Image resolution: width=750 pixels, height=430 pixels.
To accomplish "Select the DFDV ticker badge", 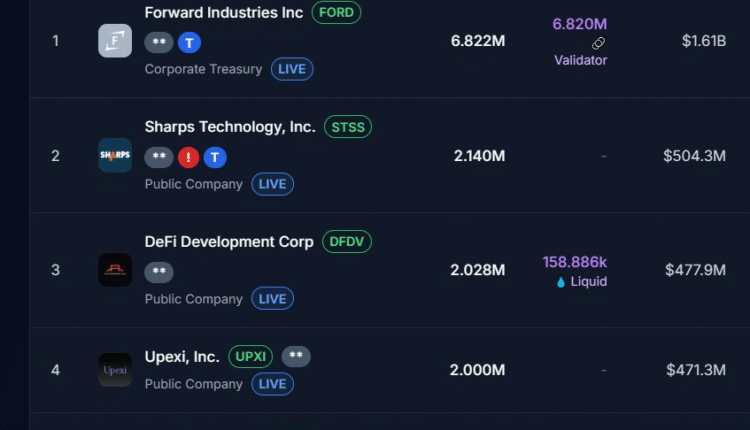I will pos(347,242).
